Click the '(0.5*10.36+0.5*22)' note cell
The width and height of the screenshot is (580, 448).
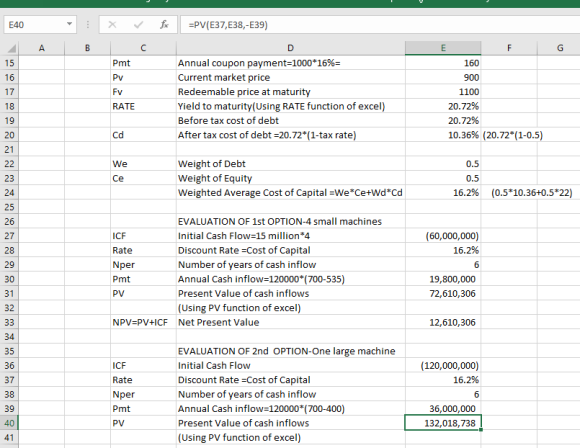[x=532, y=193]
